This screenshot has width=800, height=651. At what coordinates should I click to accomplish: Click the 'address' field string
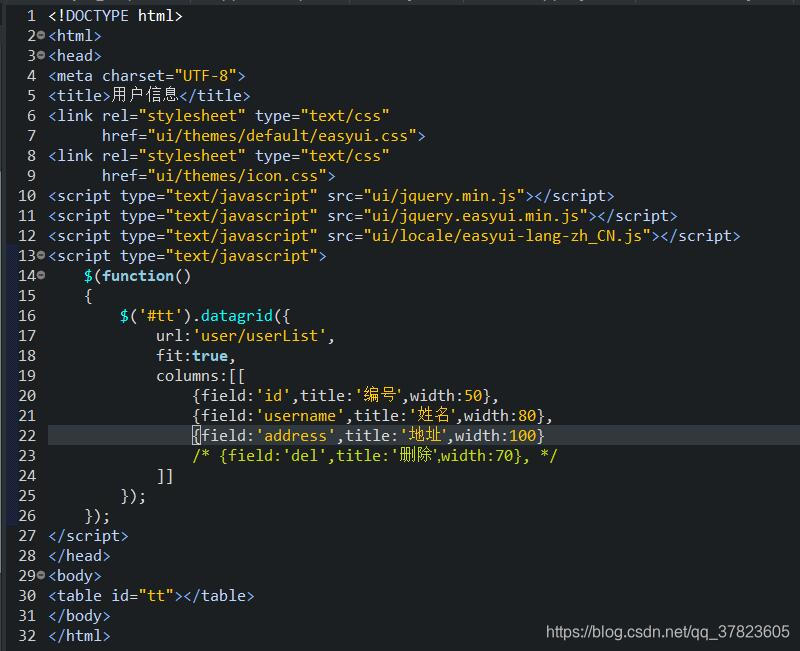(295, 436)
